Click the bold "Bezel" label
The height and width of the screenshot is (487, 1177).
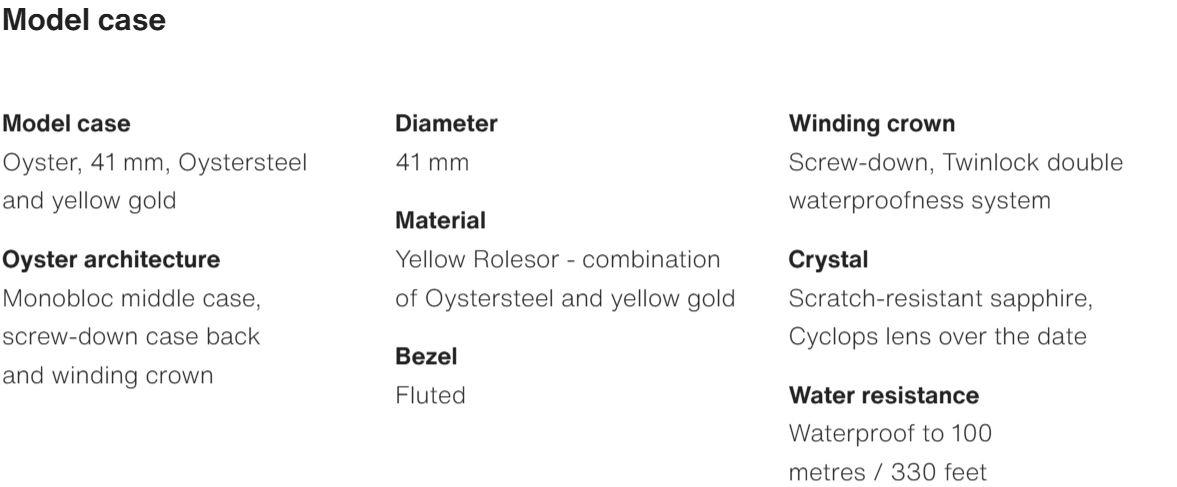click(426, 356)
